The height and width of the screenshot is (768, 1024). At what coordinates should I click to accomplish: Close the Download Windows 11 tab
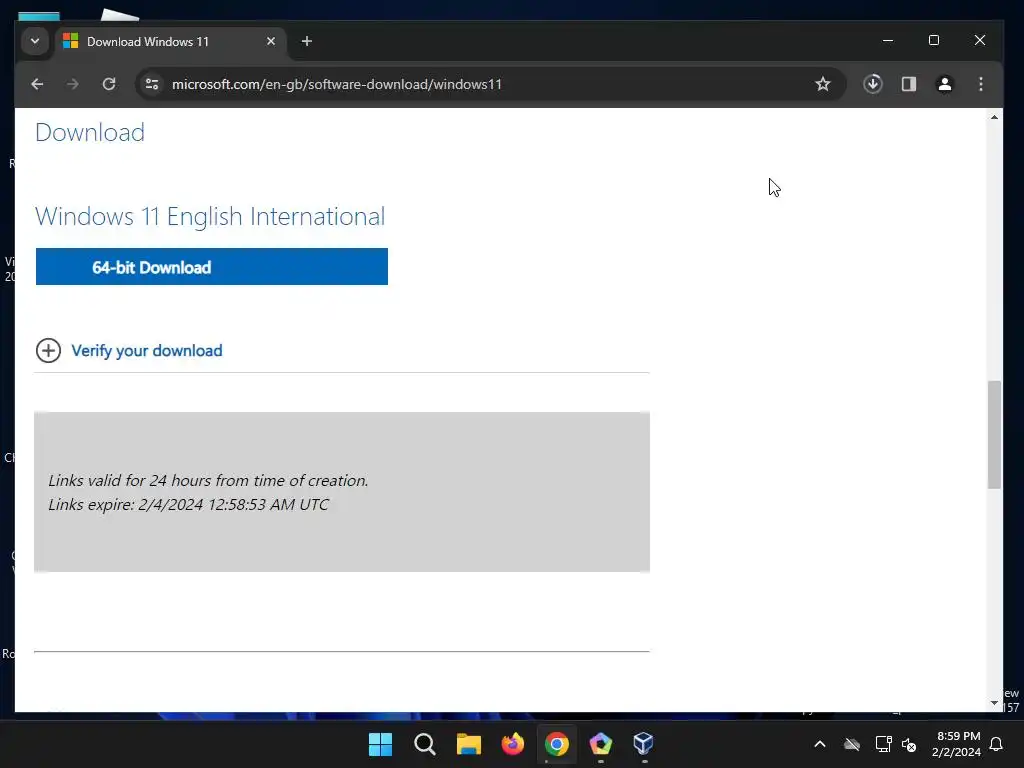(x=271, y=42)
